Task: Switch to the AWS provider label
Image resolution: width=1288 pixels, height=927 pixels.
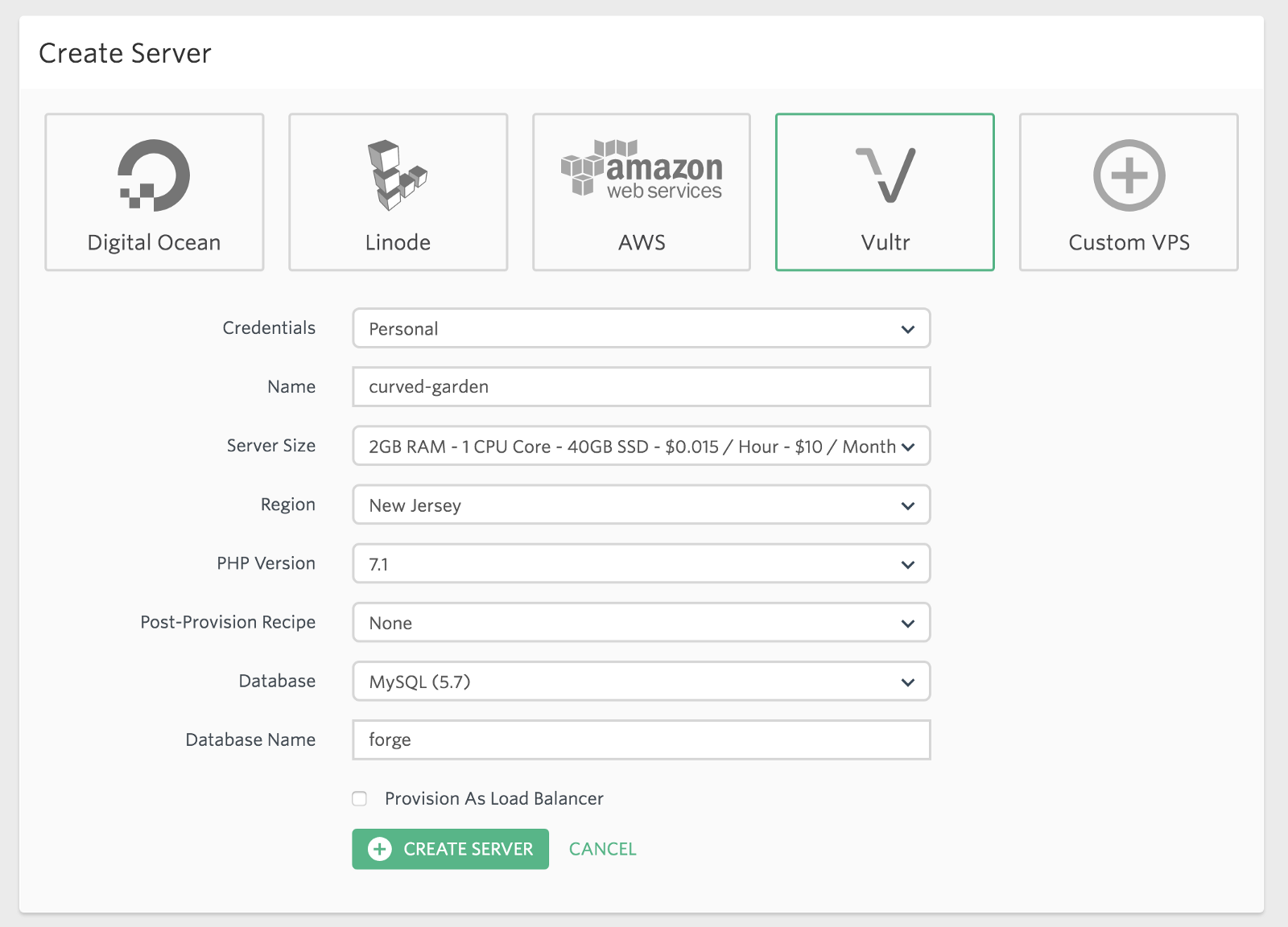Action: click(x=642, y=242)
